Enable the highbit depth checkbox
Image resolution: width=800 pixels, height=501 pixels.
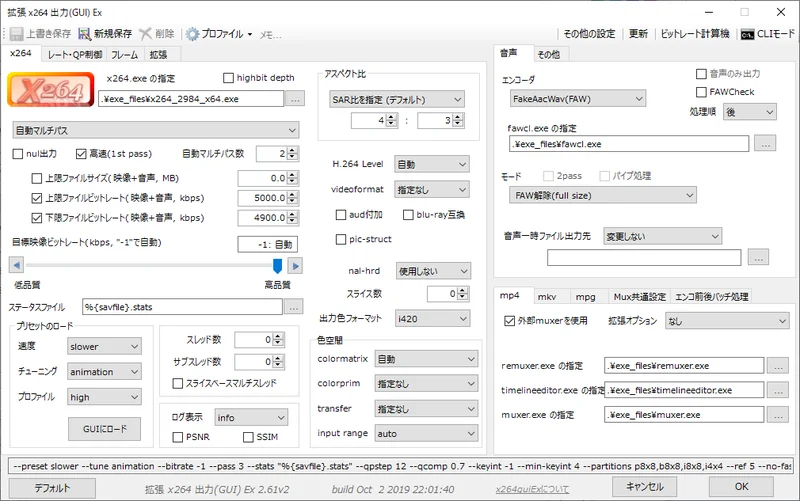point(229,77)
